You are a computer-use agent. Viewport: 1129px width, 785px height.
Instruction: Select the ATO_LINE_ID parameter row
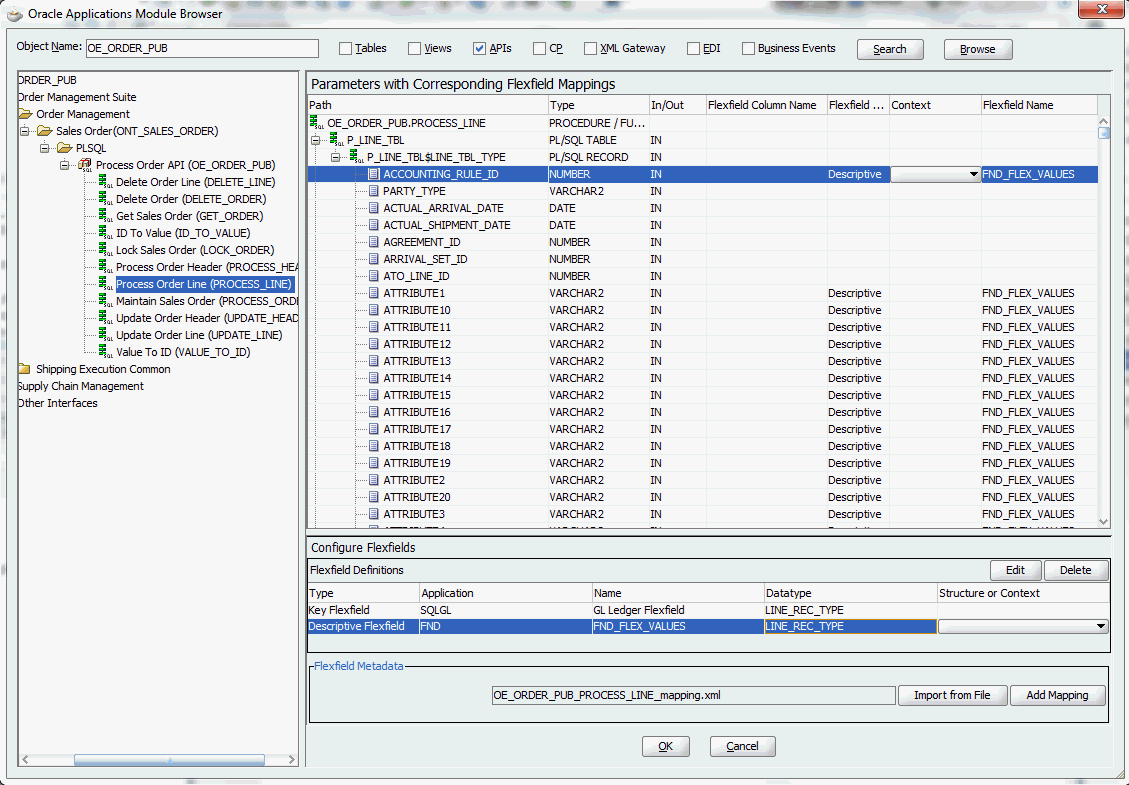tap(703, 276)
